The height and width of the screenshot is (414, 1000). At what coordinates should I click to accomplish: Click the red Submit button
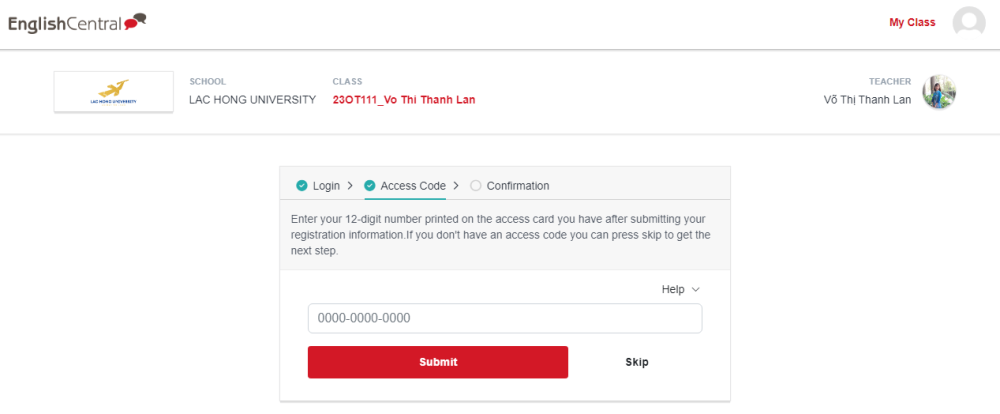[438, 362]
